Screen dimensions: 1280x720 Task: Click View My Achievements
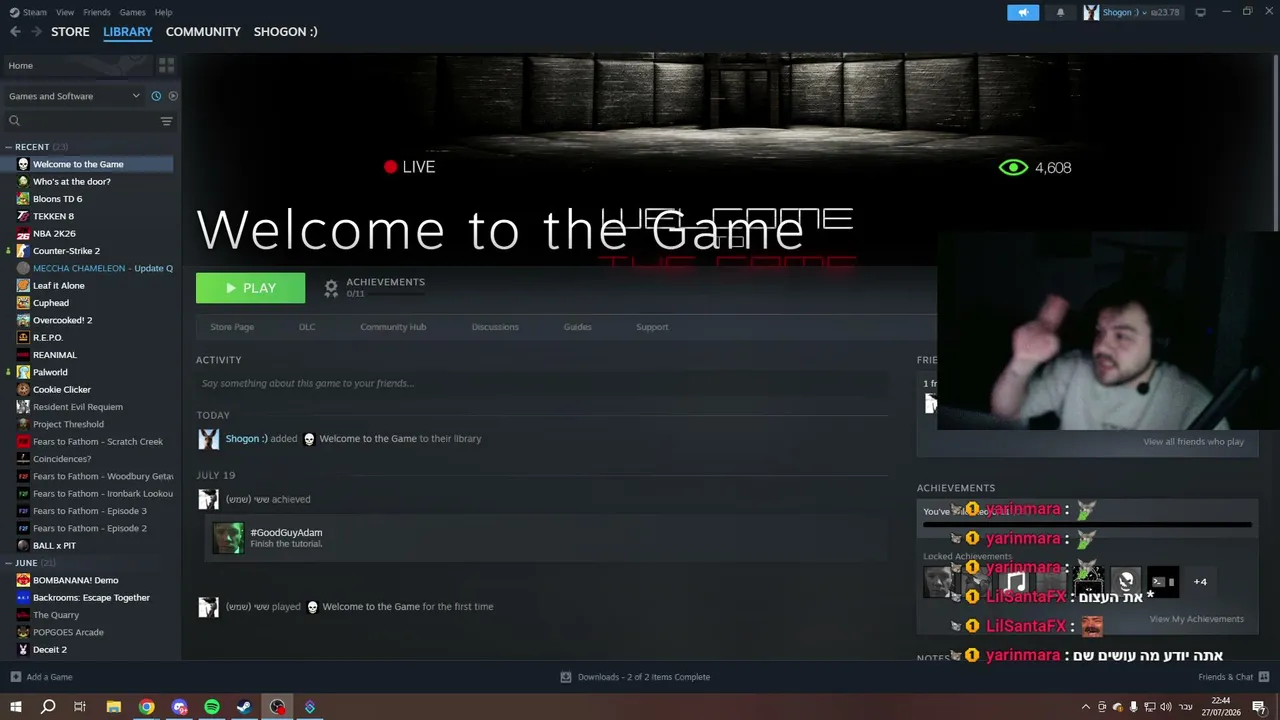click(x=1197, y=619)
